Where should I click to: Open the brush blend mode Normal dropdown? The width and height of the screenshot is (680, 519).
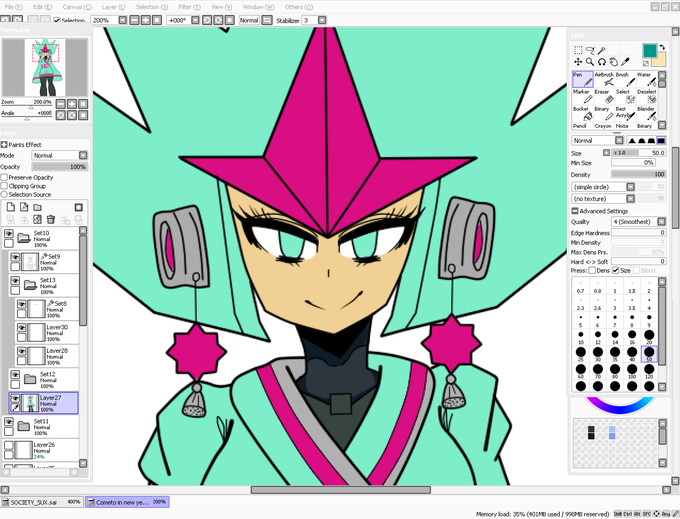(598, 140)
